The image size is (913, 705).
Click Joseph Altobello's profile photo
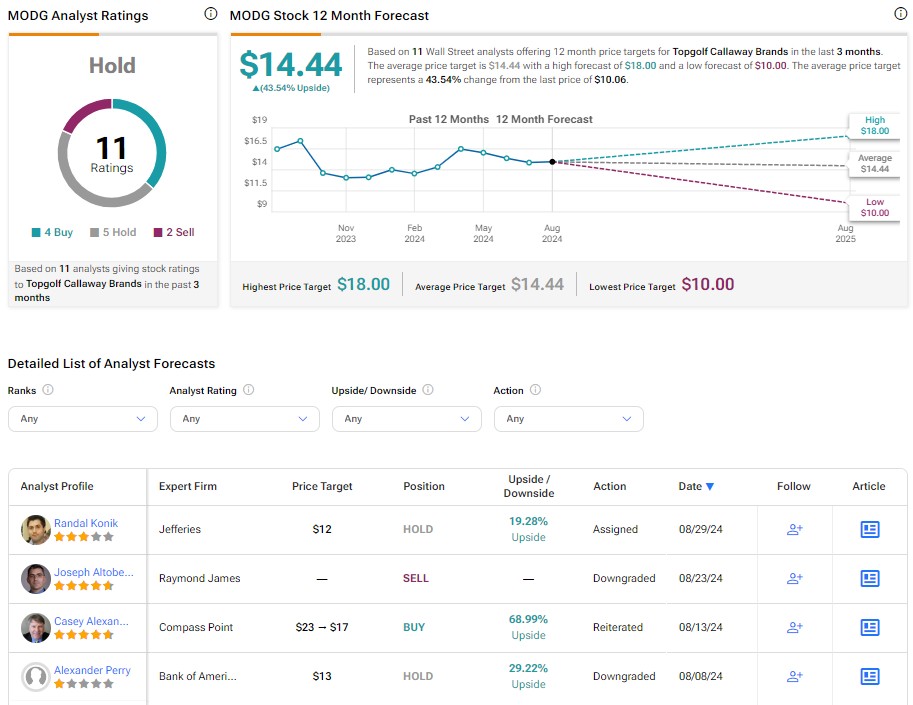(36, 578)
